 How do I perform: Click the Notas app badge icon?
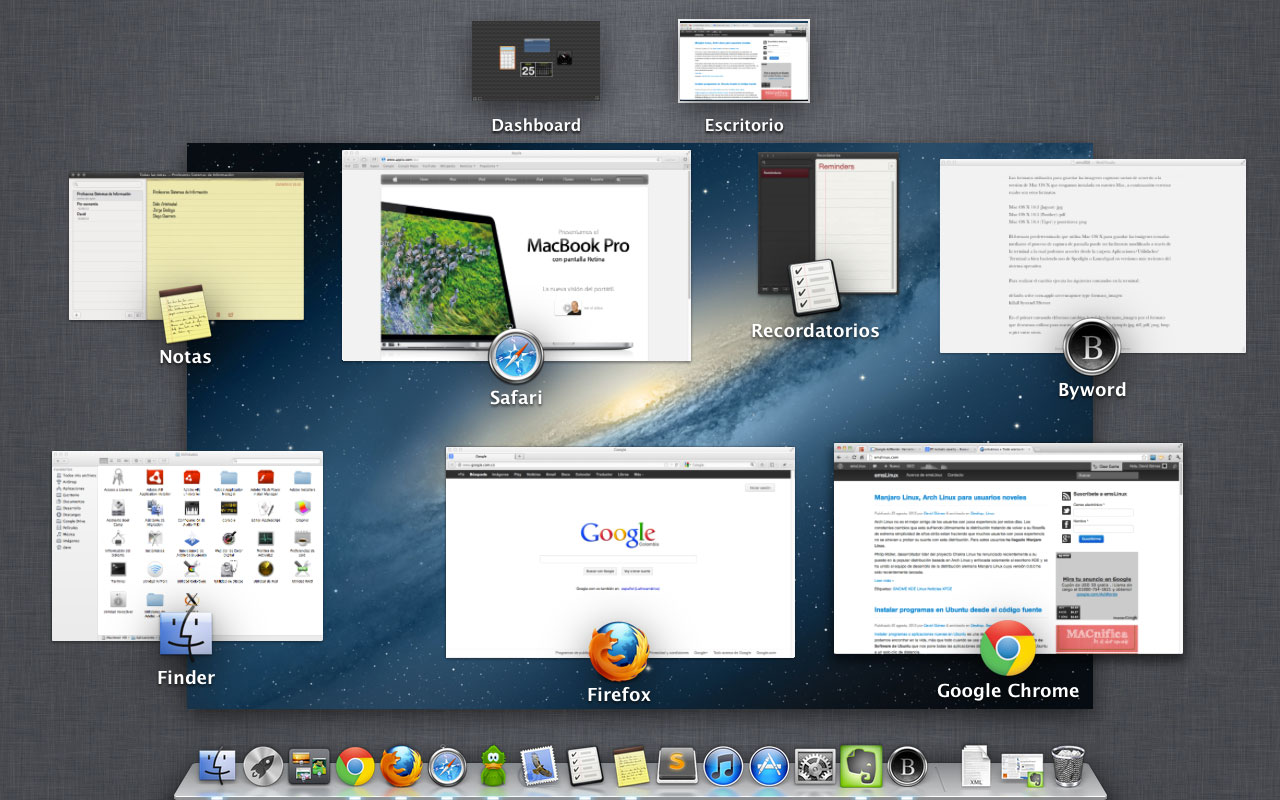coord(186,316)
